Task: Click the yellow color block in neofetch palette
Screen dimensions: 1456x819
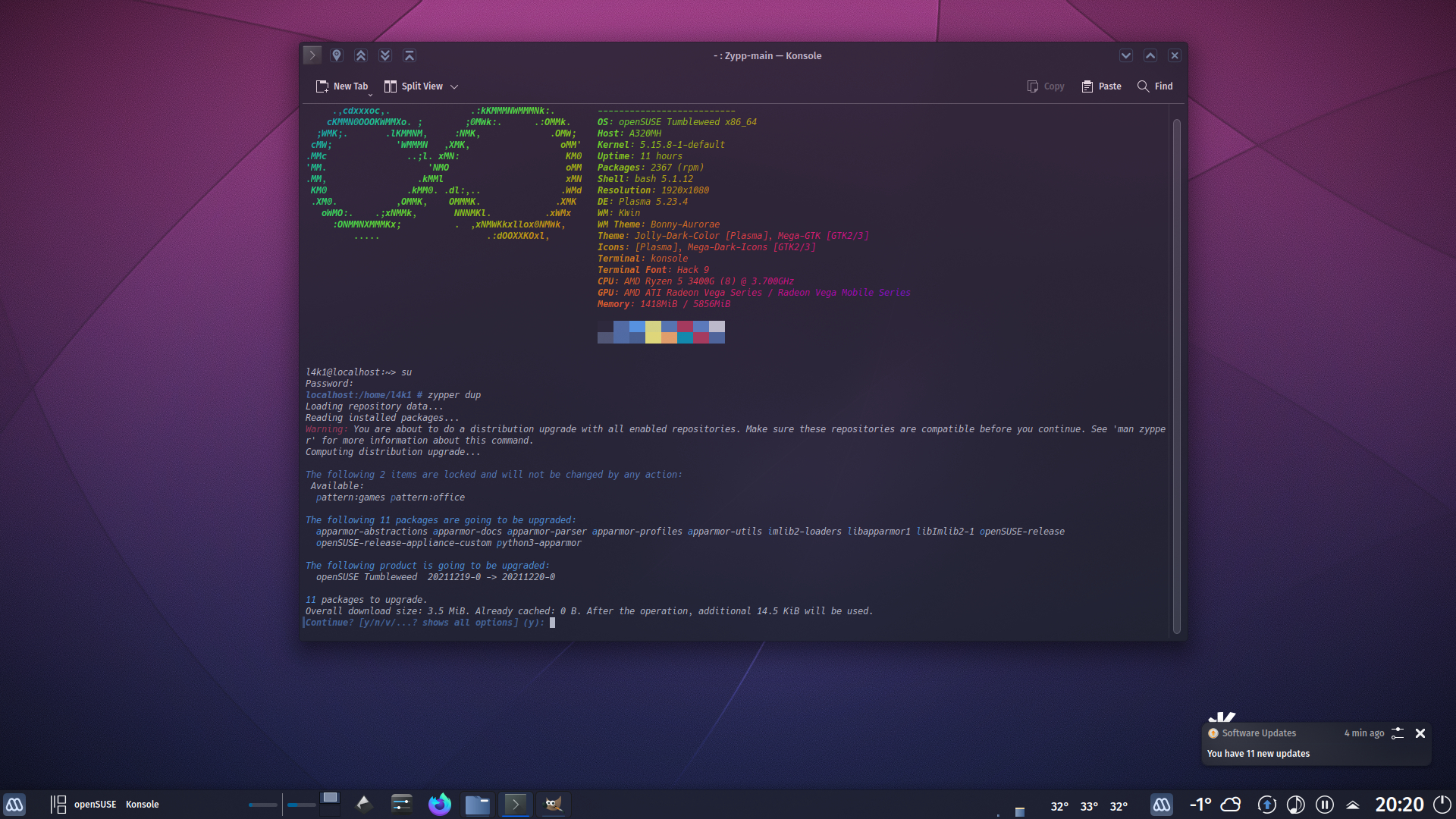Action: [x=653, y=332]
